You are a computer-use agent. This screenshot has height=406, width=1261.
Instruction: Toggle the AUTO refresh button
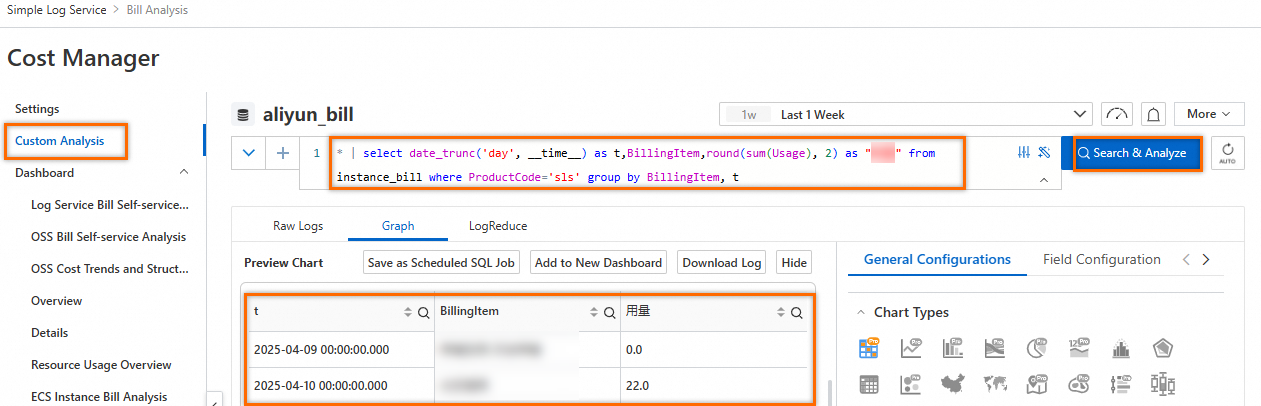point(1227,153)
